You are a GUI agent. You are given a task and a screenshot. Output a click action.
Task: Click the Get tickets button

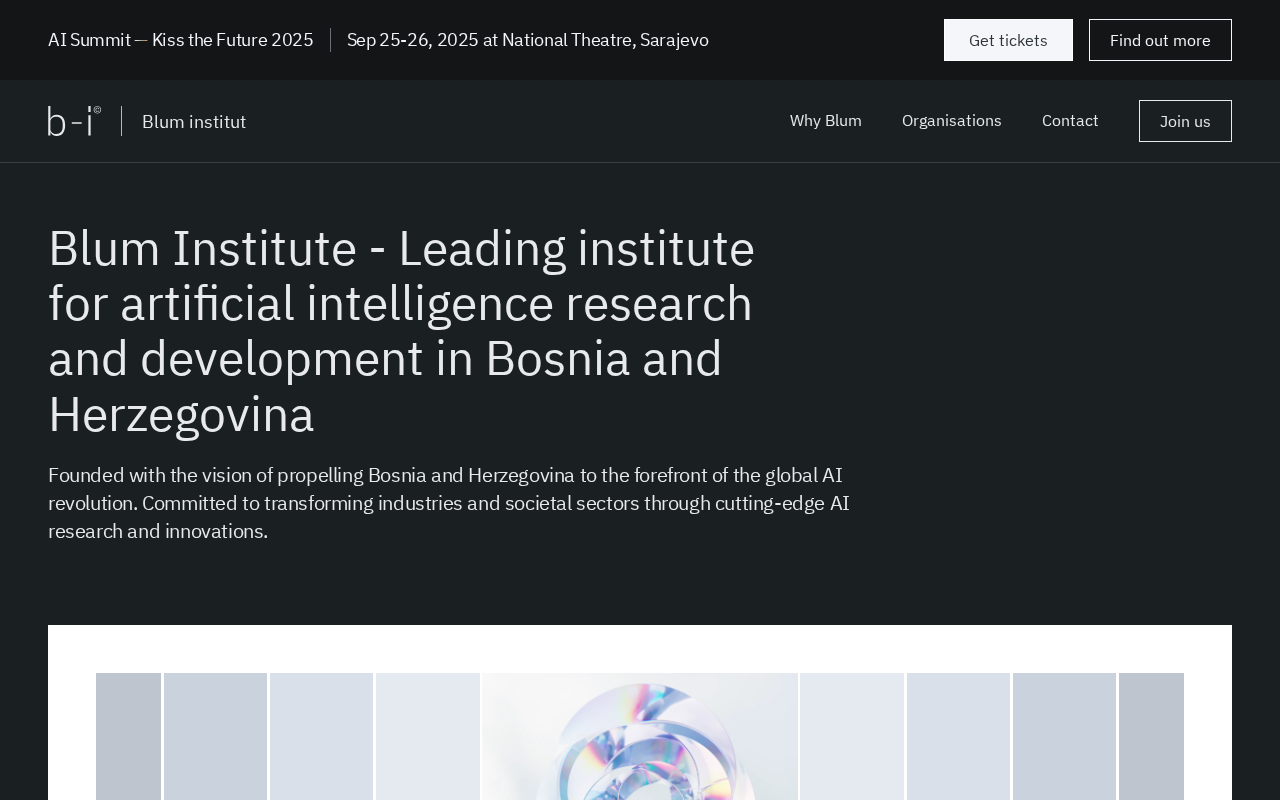[x=1008, y=40]
